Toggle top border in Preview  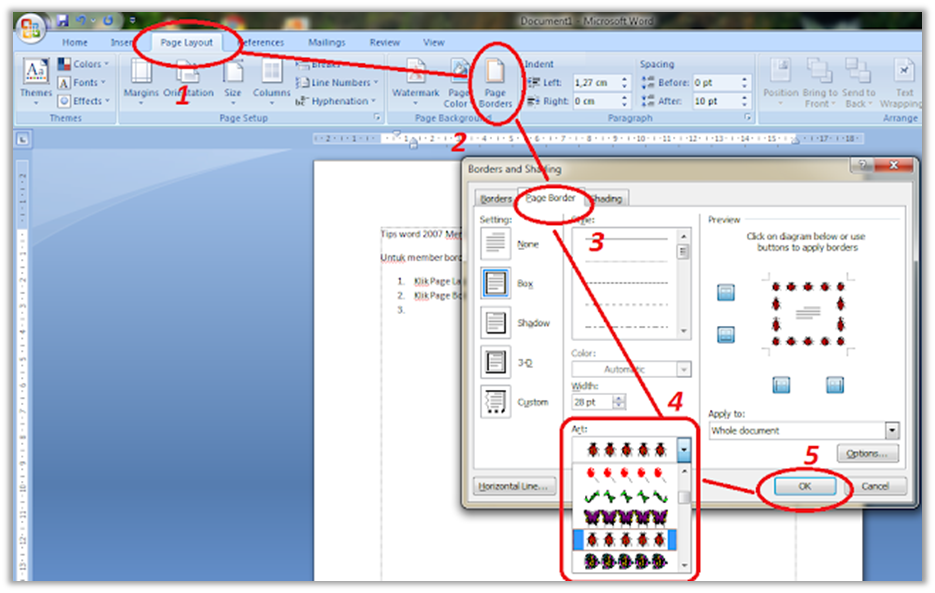coord(726,292)
